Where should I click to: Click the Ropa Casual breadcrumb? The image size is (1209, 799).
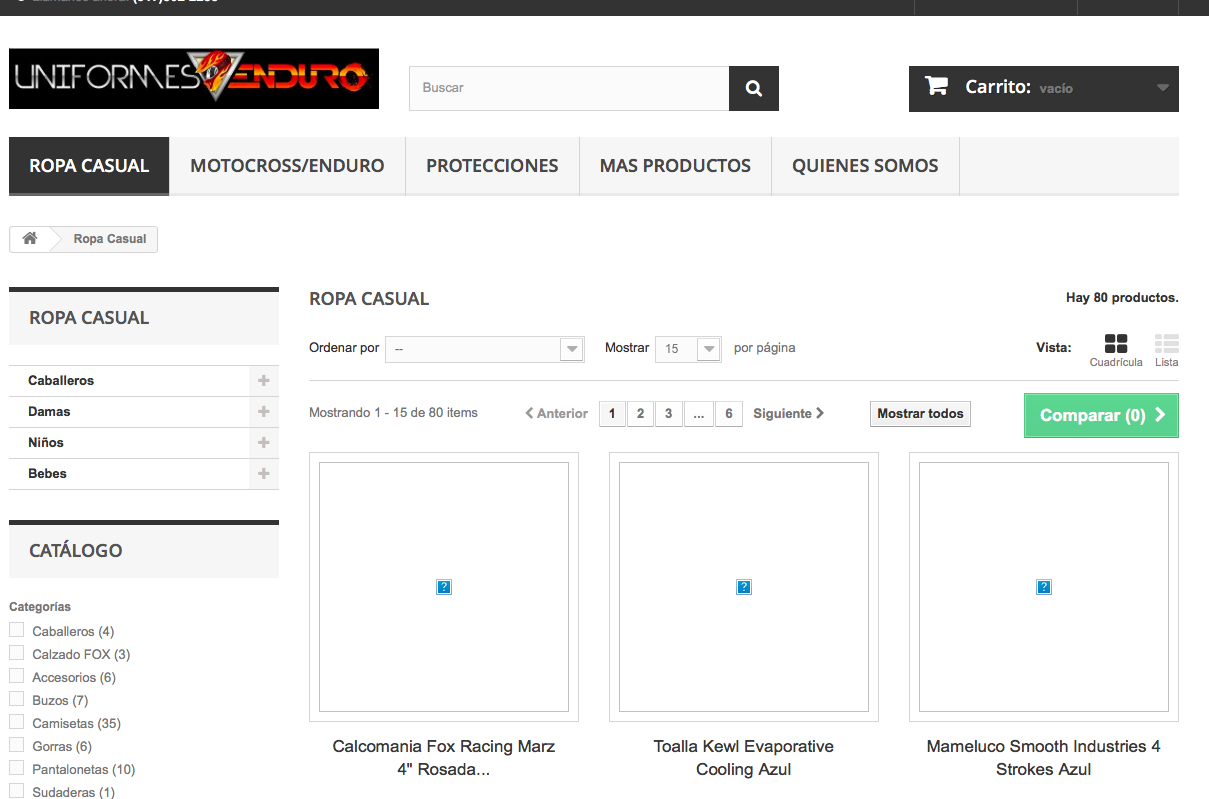(110, 239)
